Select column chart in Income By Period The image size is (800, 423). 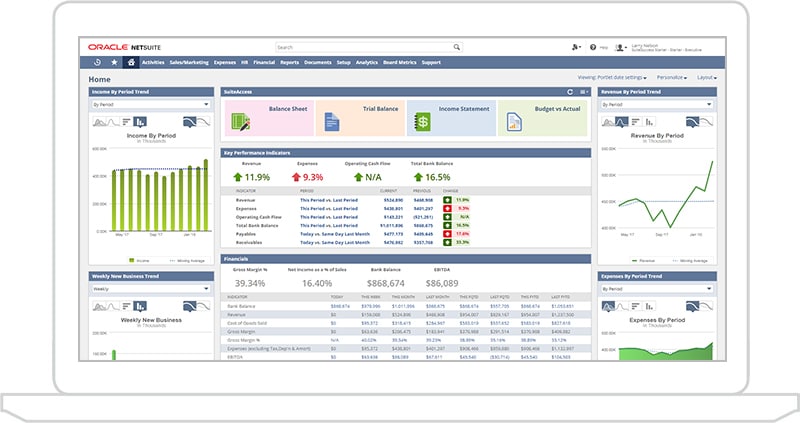(x=140, y=121)
